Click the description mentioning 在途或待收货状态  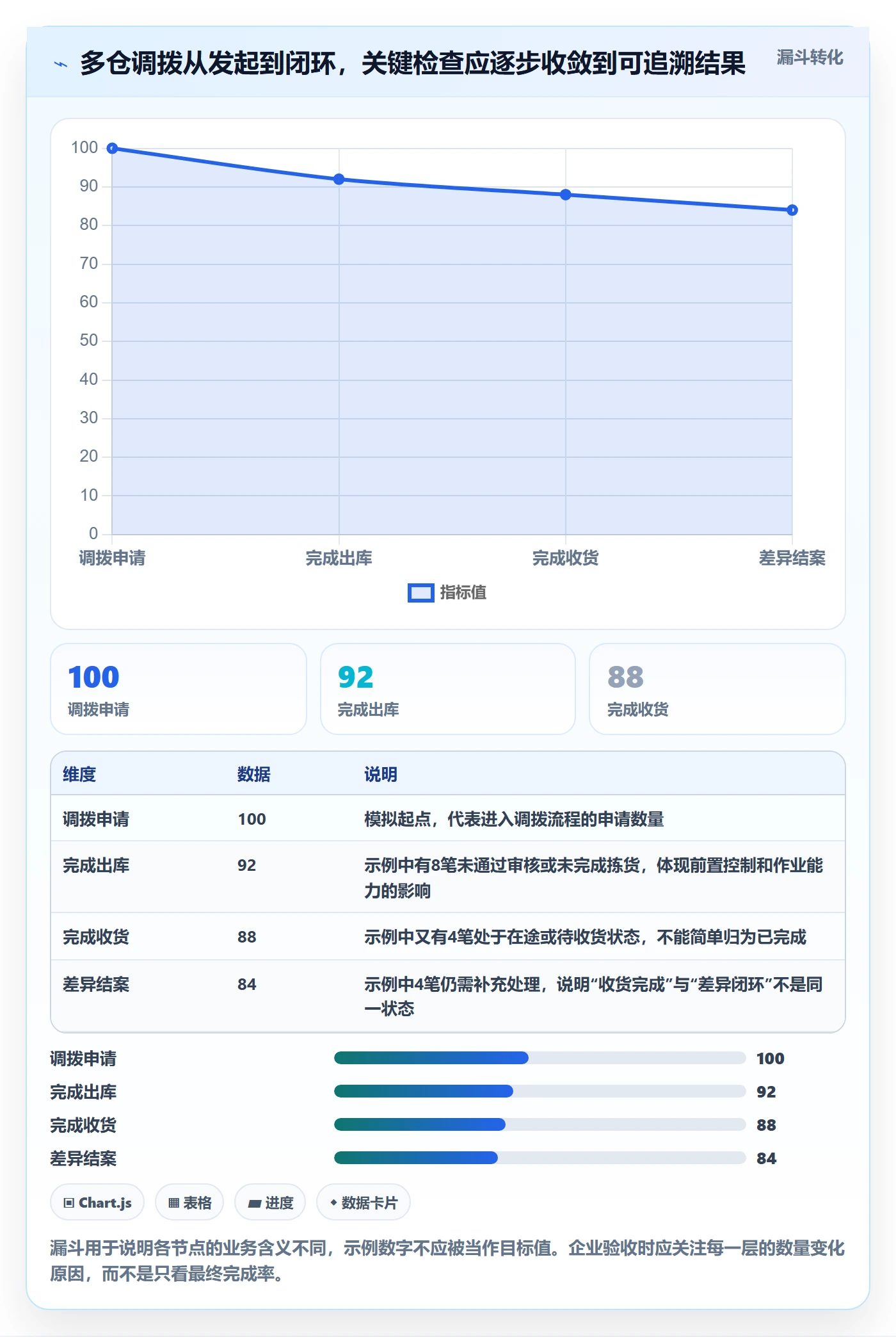586,937
